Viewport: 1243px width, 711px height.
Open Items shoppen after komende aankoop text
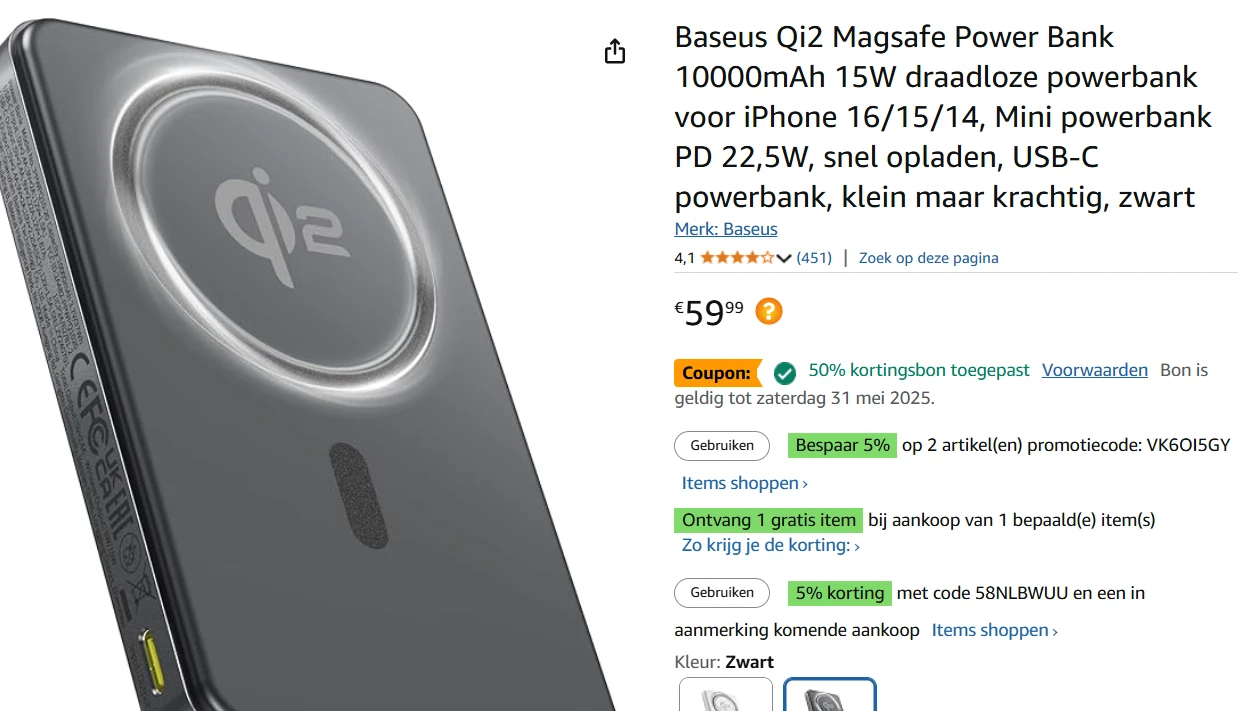coord(995,630)
